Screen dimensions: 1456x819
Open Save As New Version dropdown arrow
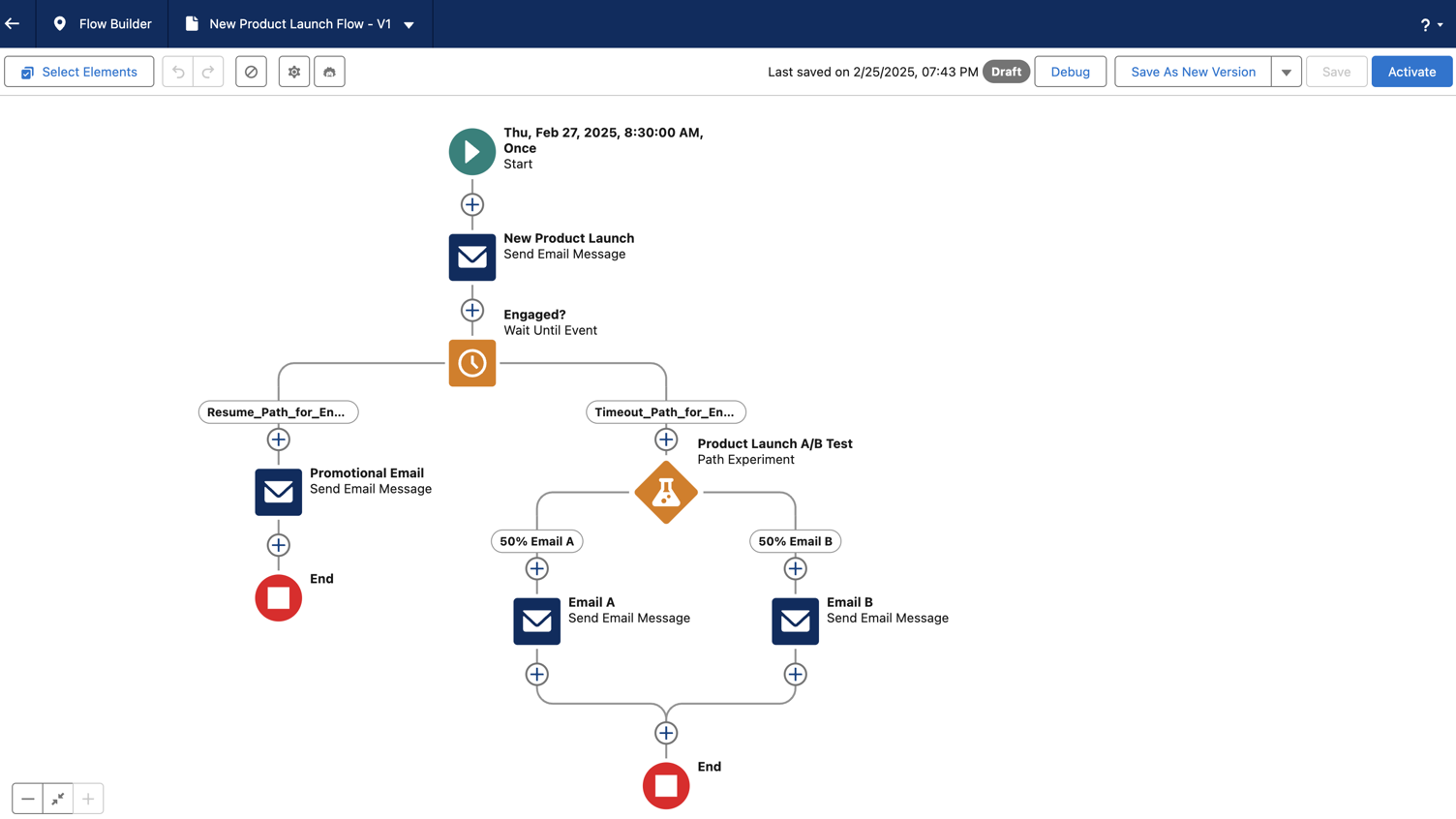coord(1286,72)
